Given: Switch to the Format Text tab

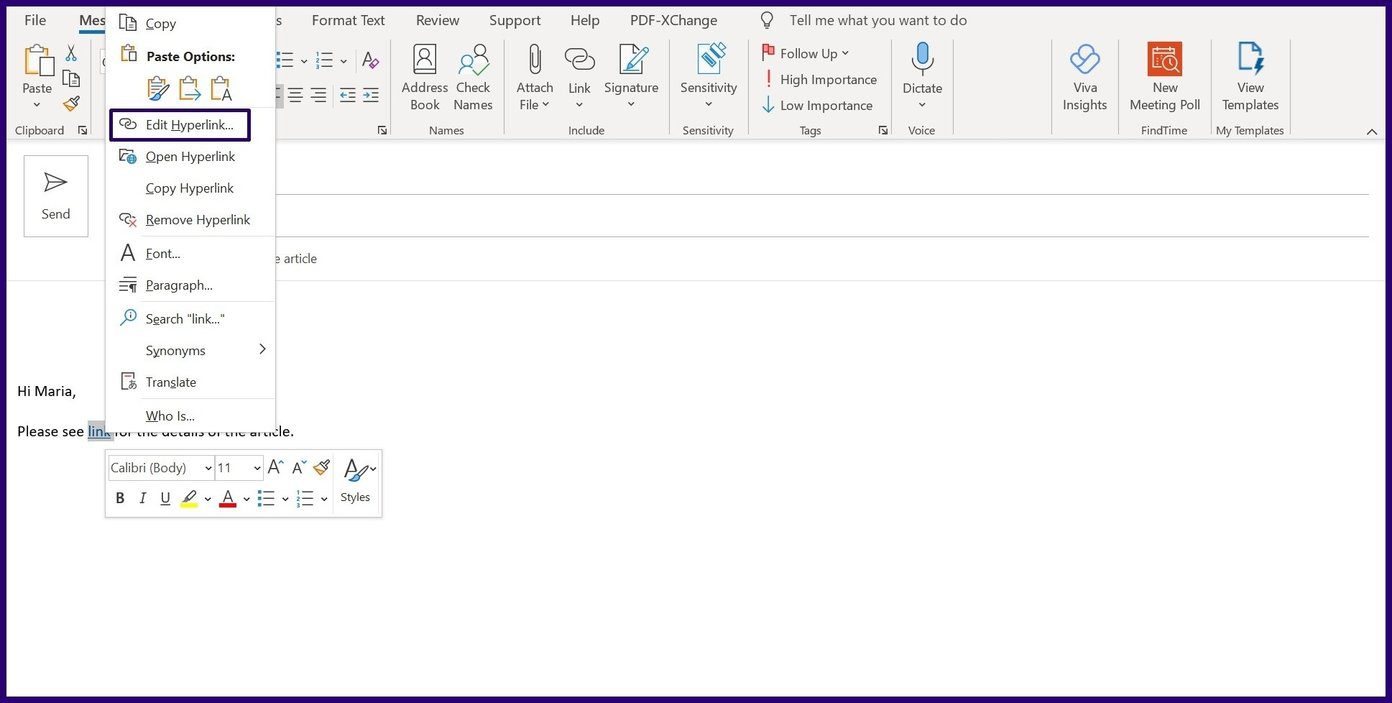Looking at the screenshot, I should pyautogui.click(x=348, y=20).
